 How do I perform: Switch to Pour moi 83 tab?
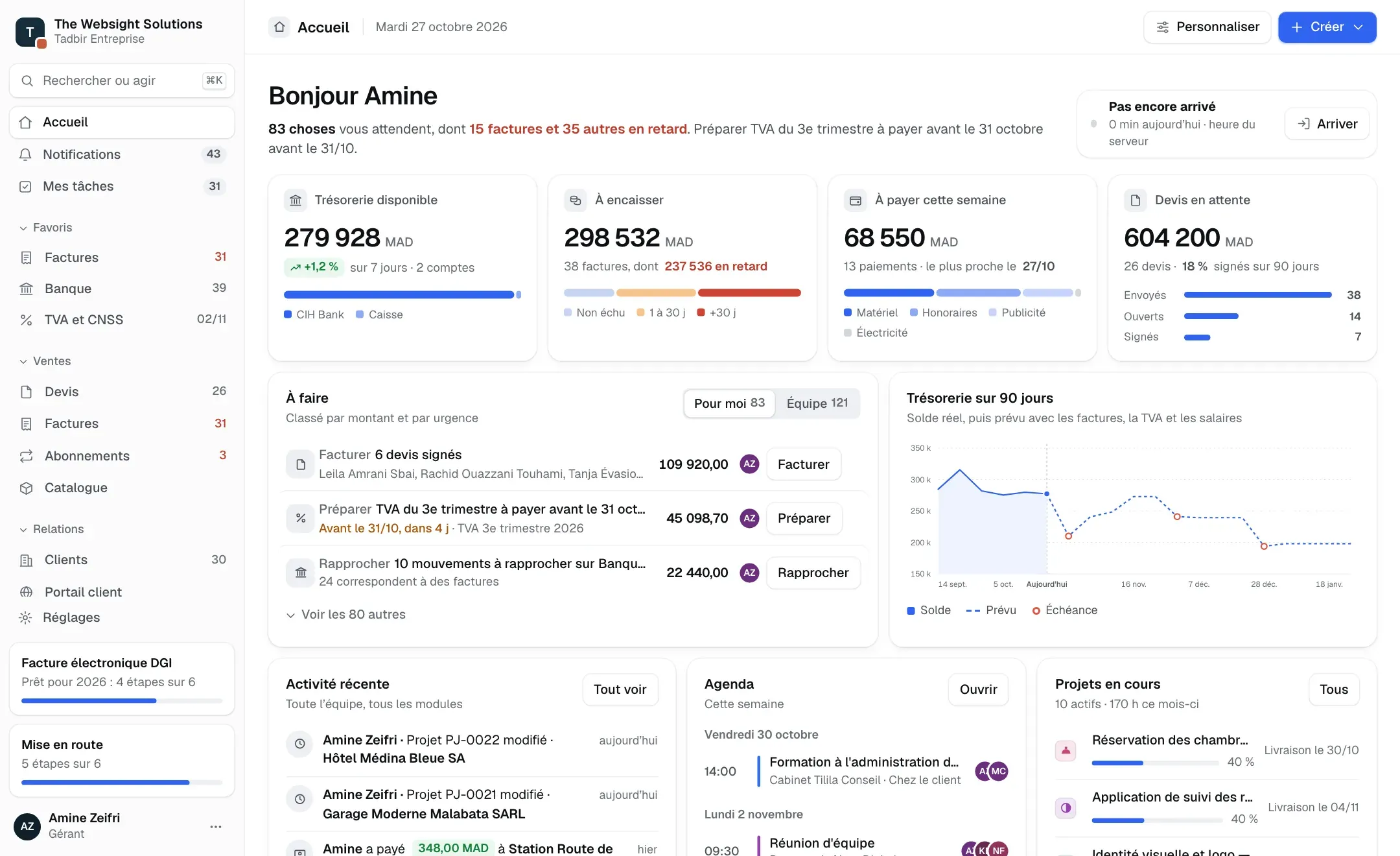pos(729,403)
